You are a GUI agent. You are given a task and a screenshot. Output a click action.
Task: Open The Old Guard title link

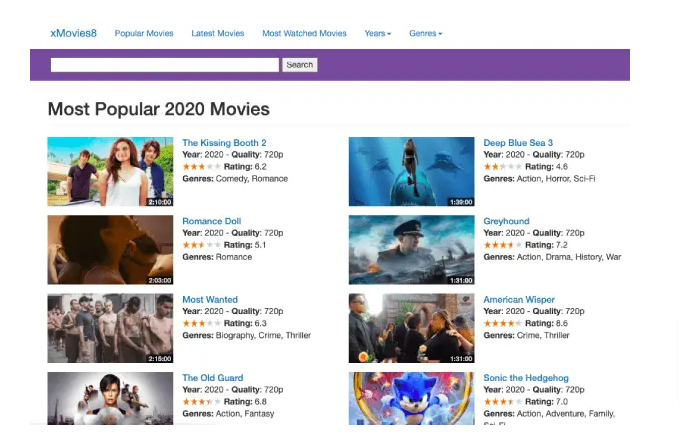[213, 378]
